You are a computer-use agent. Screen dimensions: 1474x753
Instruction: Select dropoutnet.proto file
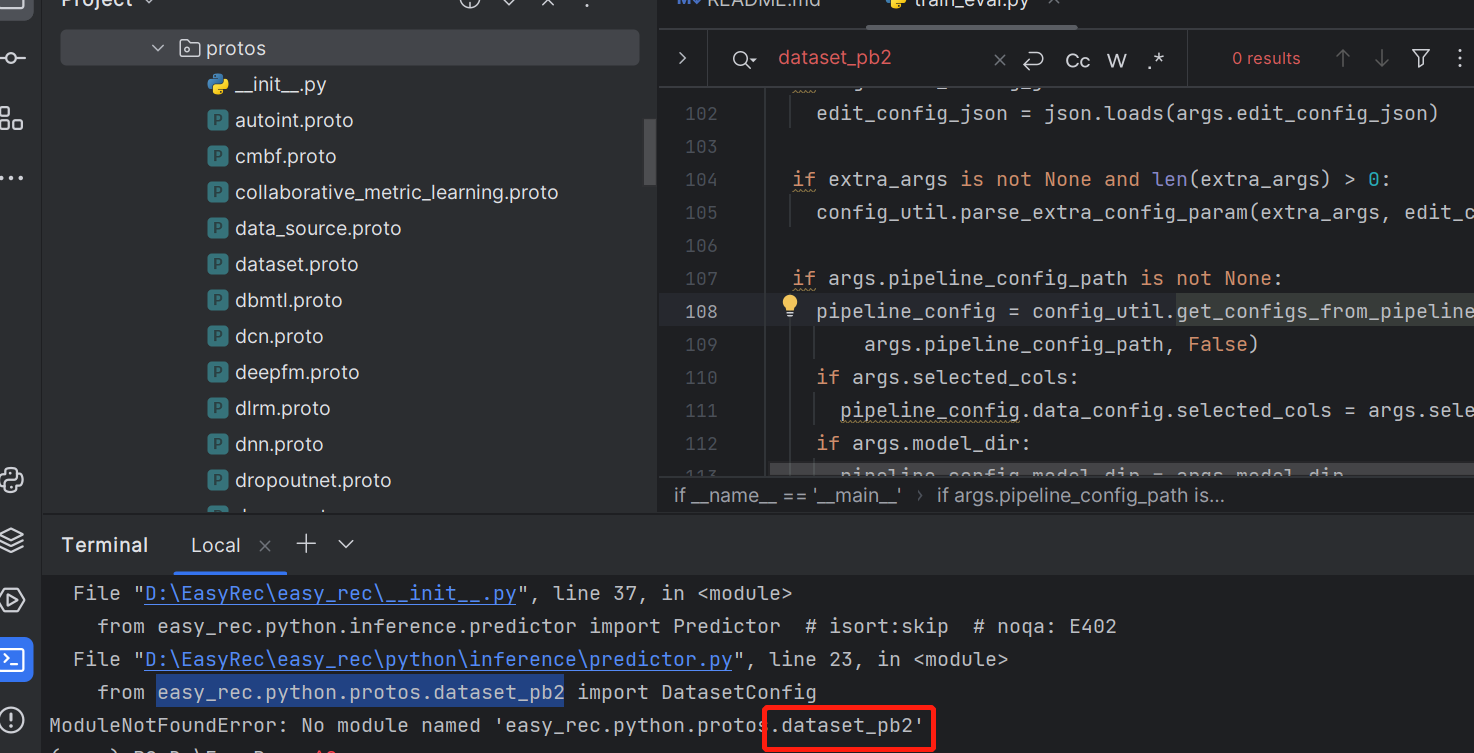pos(313,480)
